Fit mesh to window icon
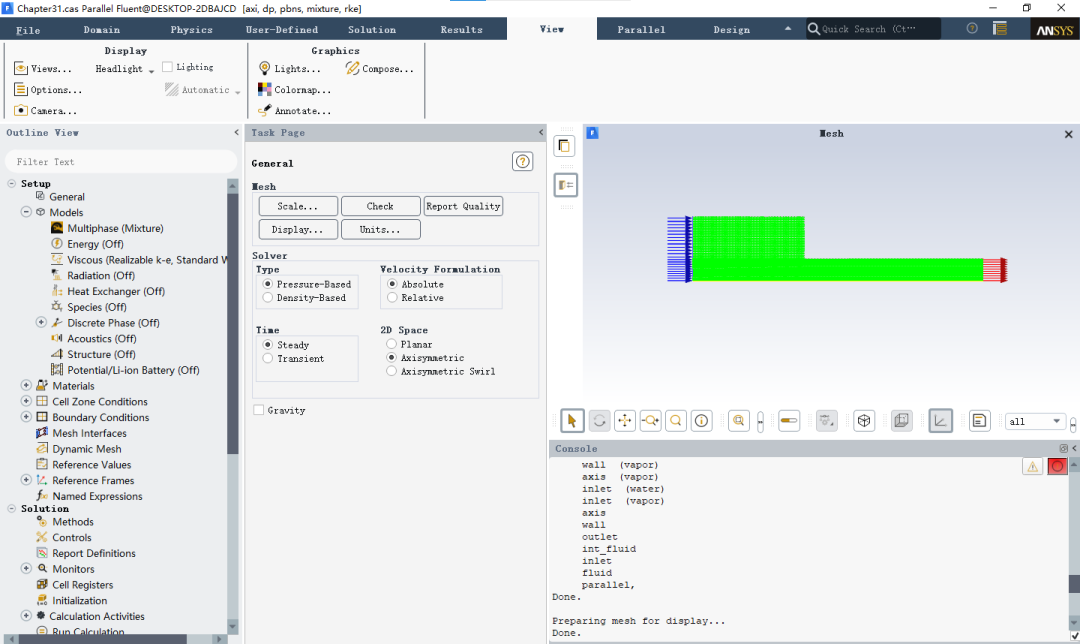The width and height of the screenshot is (1080, 644). (x=739, y=421)
